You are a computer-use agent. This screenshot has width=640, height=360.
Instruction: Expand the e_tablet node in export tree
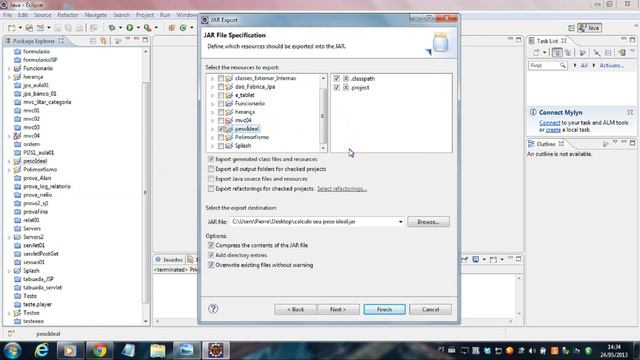(212, 95)
